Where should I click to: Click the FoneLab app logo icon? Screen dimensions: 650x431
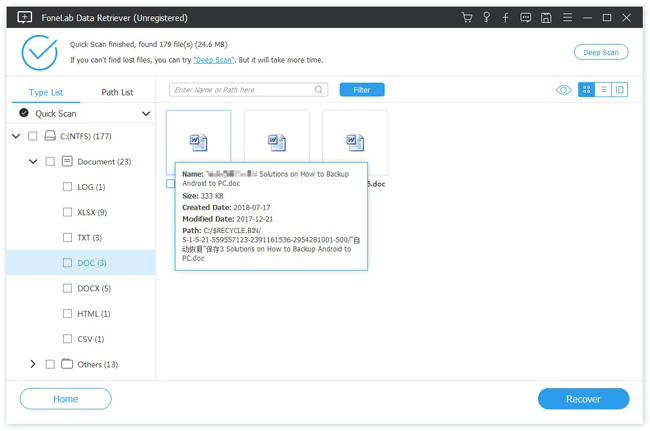coord(24,17)
